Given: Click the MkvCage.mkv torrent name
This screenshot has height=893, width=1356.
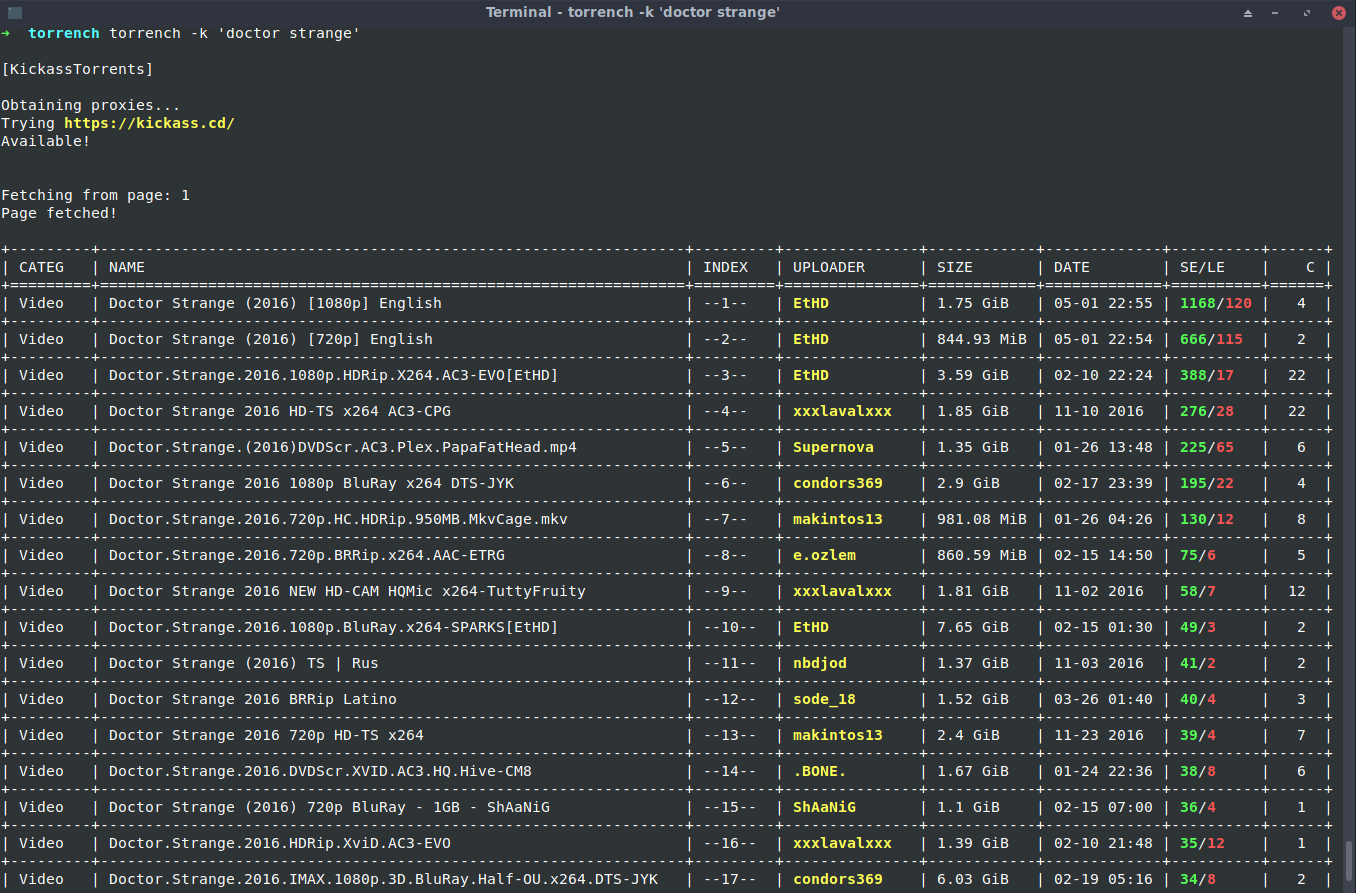Looking at the screenshot, I should [338, 519].
